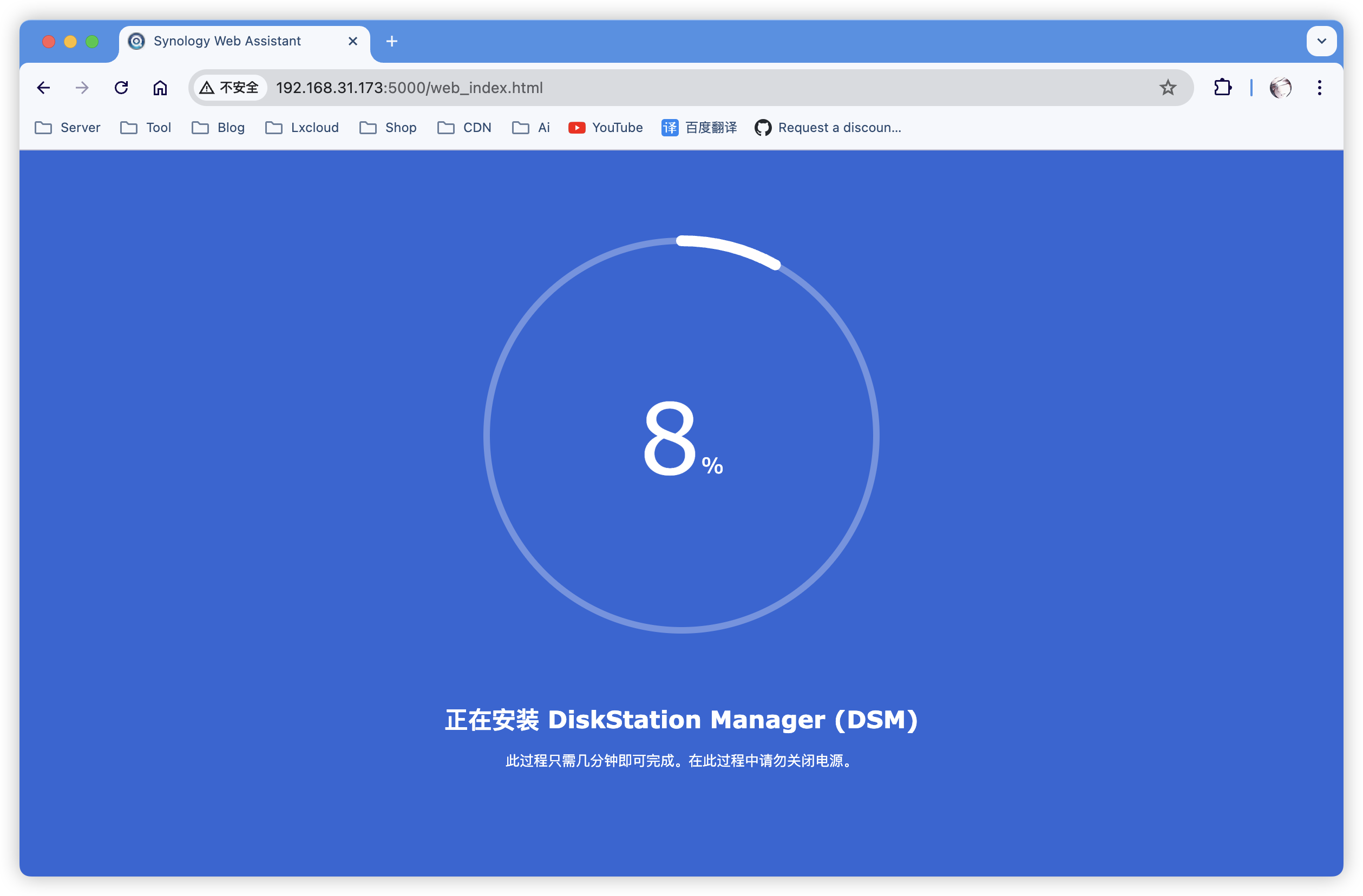
Task: Close the Synology Web Assistant tab
Action: [353, 41]
